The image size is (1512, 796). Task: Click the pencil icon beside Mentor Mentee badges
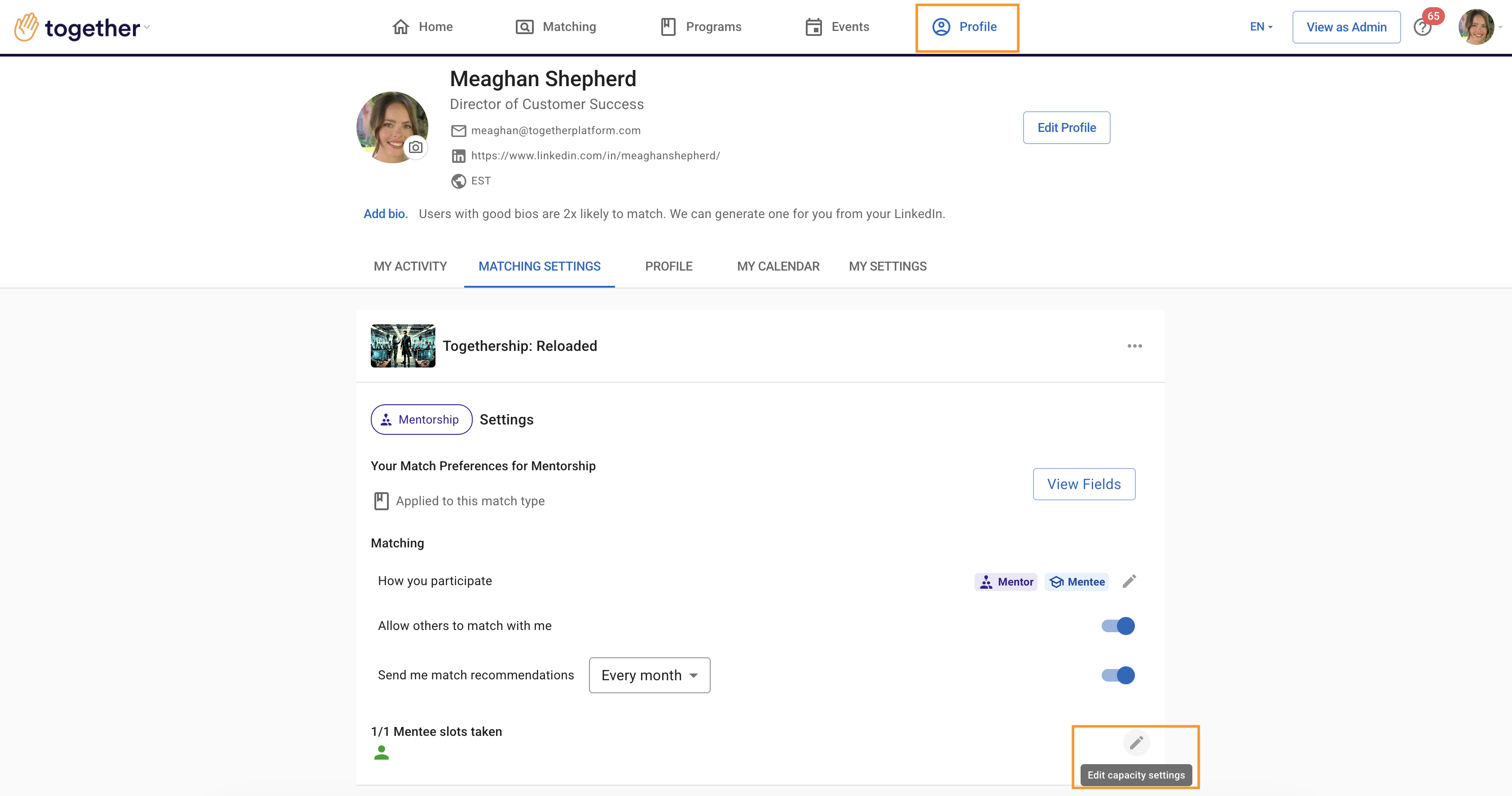pos(1130,582)
